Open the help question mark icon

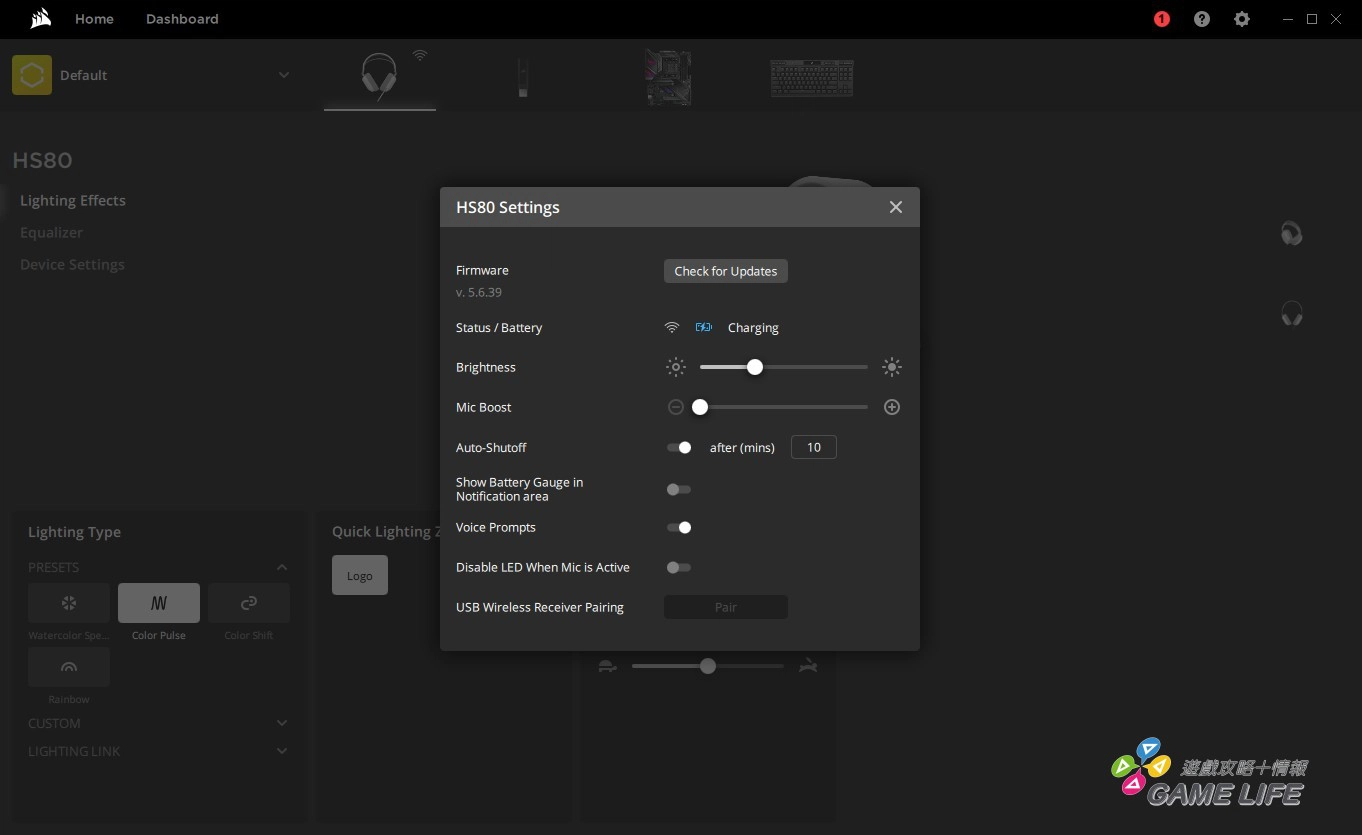pyautogui.click(x=1201, y=19)
